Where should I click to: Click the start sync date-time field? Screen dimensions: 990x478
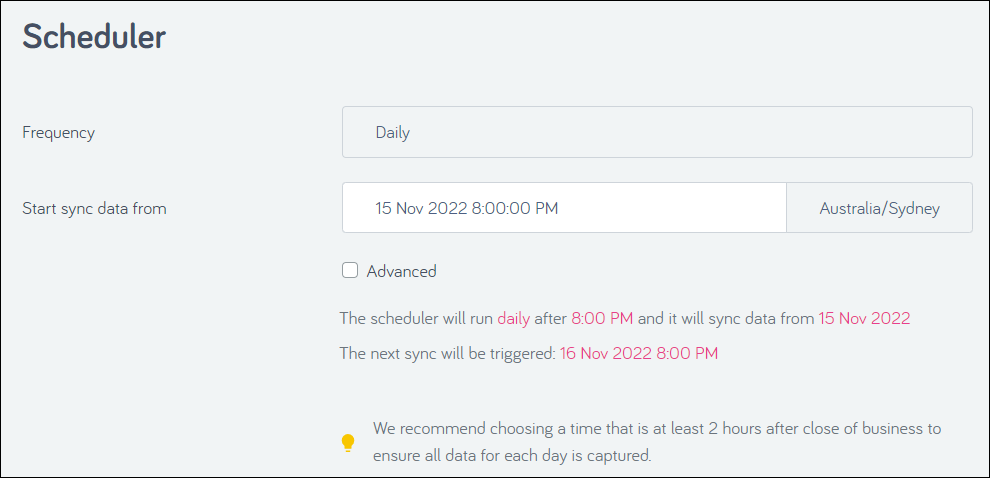point(564,208)
